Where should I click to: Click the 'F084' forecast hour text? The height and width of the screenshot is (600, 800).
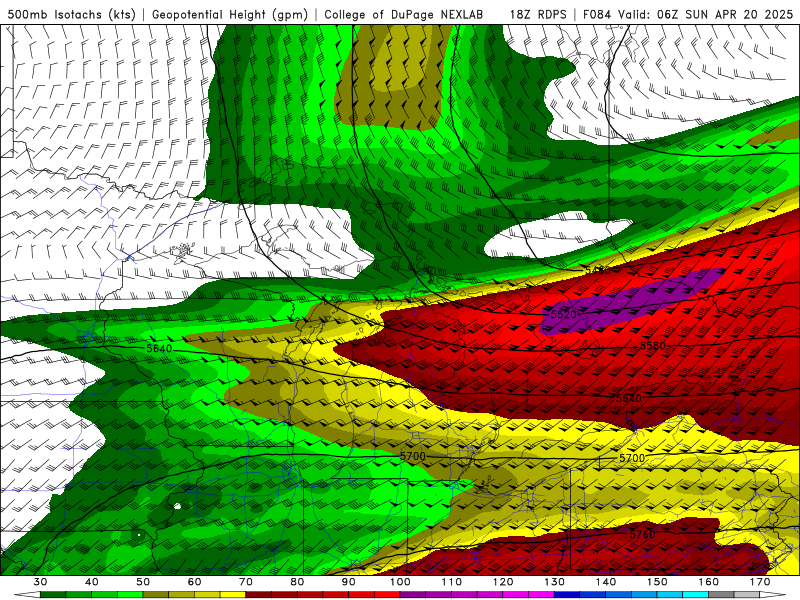coord(596,14)
